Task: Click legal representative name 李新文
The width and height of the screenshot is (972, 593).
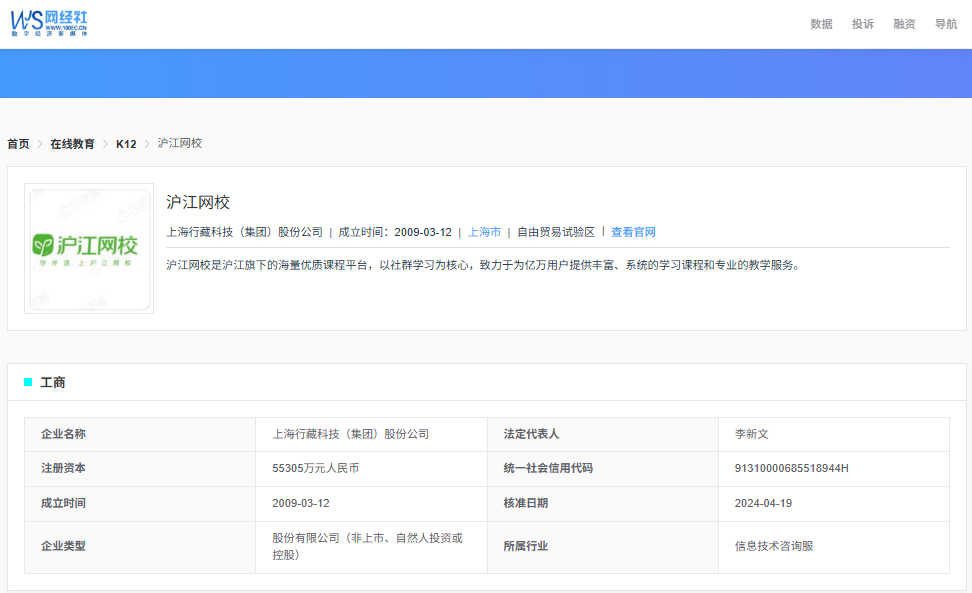Action: [751, 434]
